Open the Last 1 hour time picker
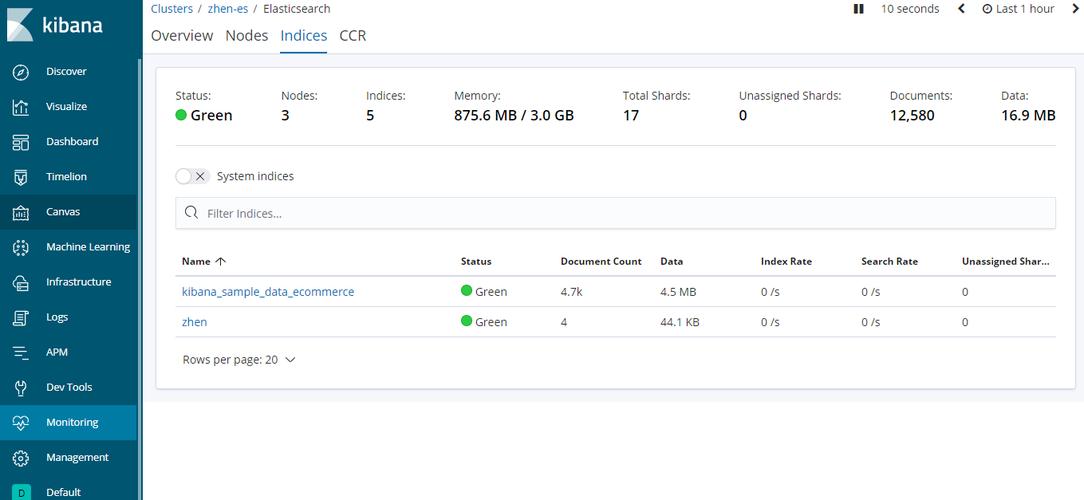This screenshot has width=1084, height=500. pos(1018,9)
